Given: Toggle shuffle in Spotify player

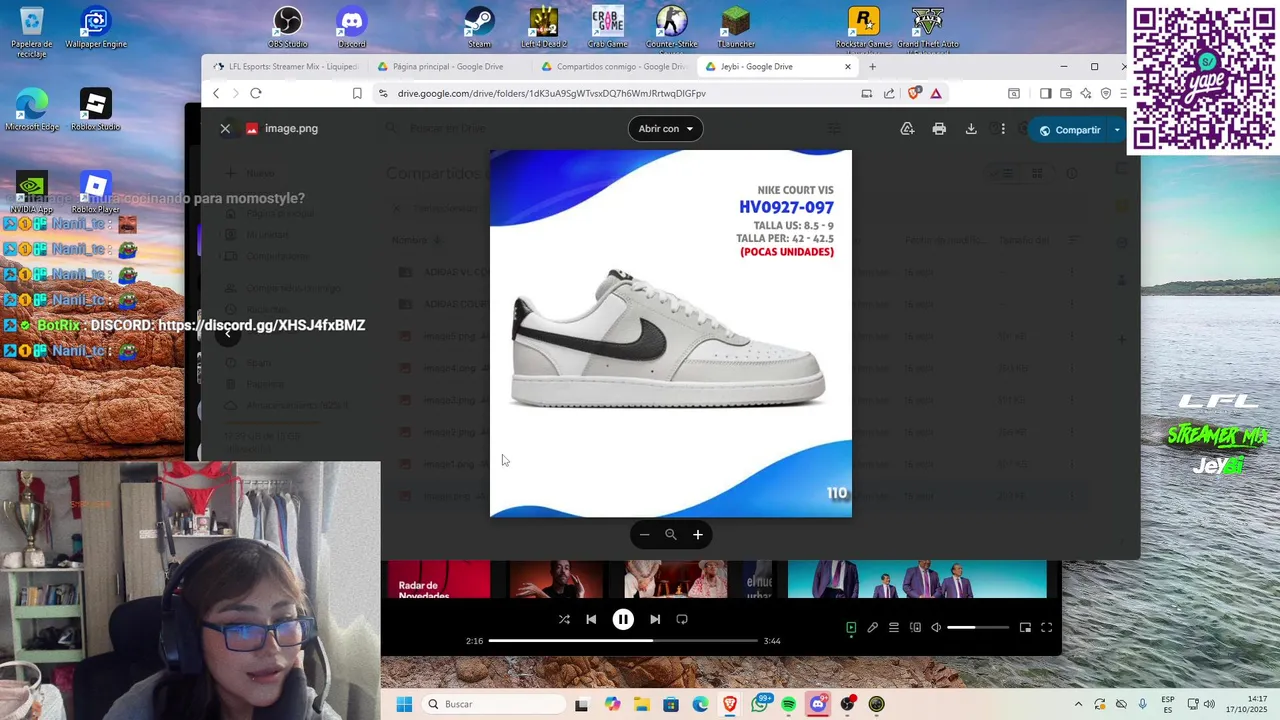Looking at the screenshot, I should click(564, 619).
